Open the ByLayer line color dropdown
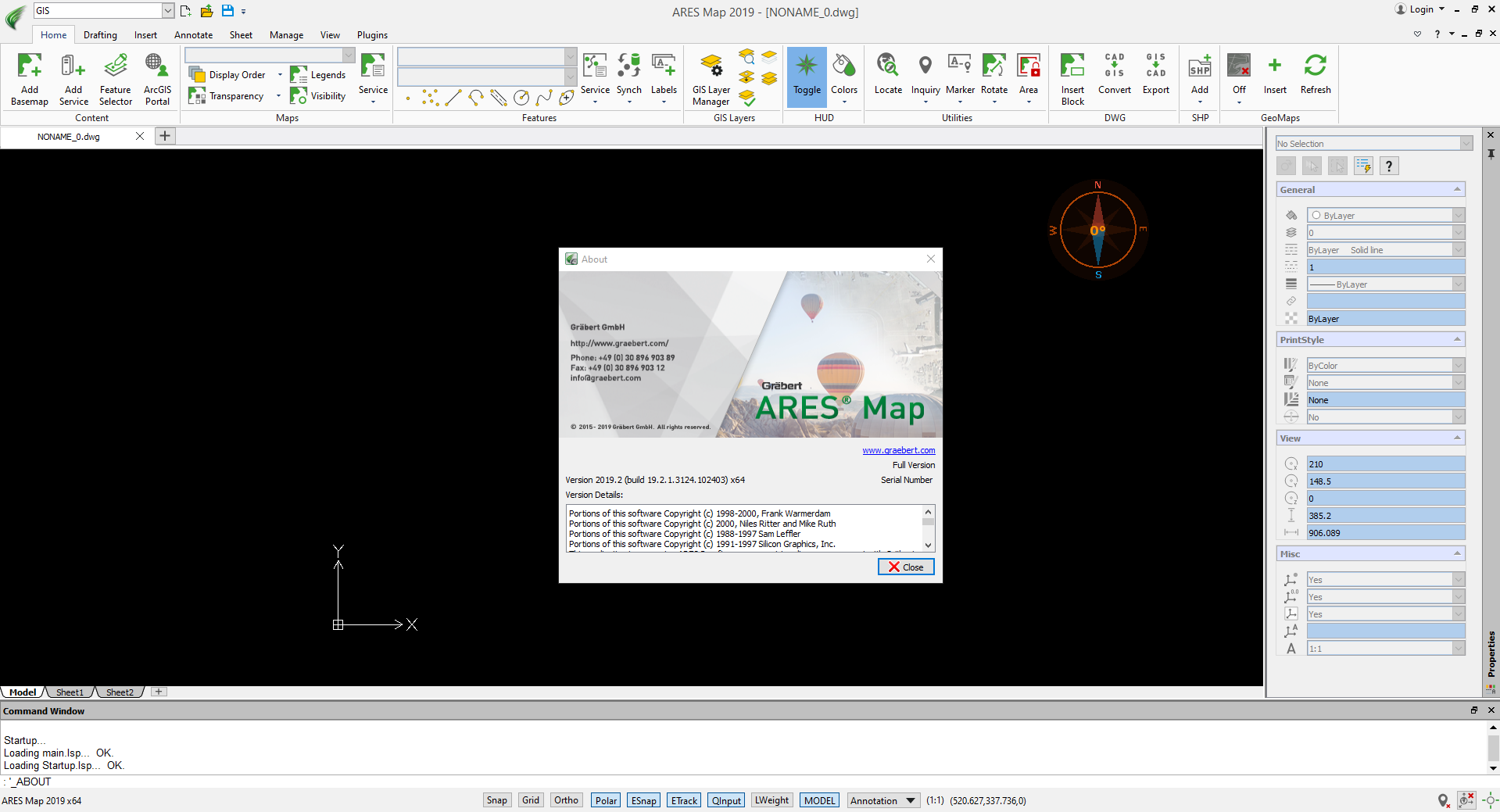This screenshot has height=812, width=1500. tap(1458, 216)
